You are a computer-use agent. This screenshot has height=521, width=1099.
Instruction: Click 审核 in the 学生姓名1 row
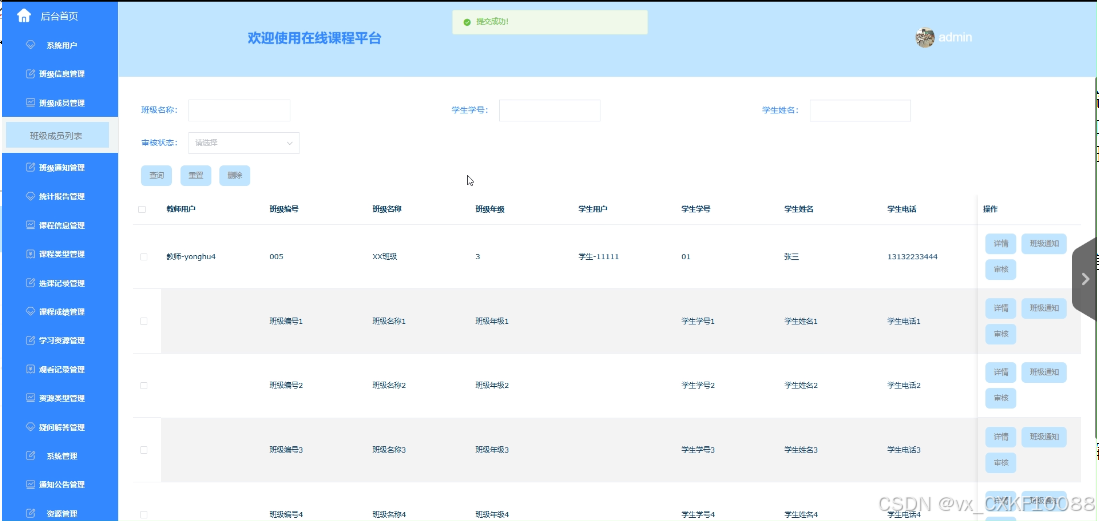point(1001,334)
